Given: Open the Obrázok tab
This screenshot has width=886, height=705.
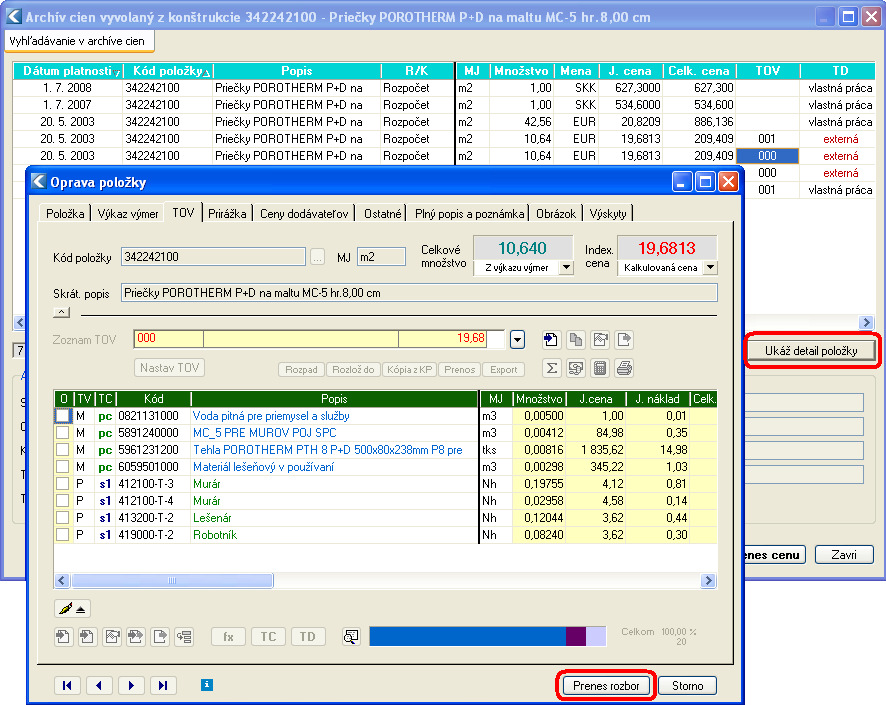Looking at the screenshot, I should (x=556, y=214).
